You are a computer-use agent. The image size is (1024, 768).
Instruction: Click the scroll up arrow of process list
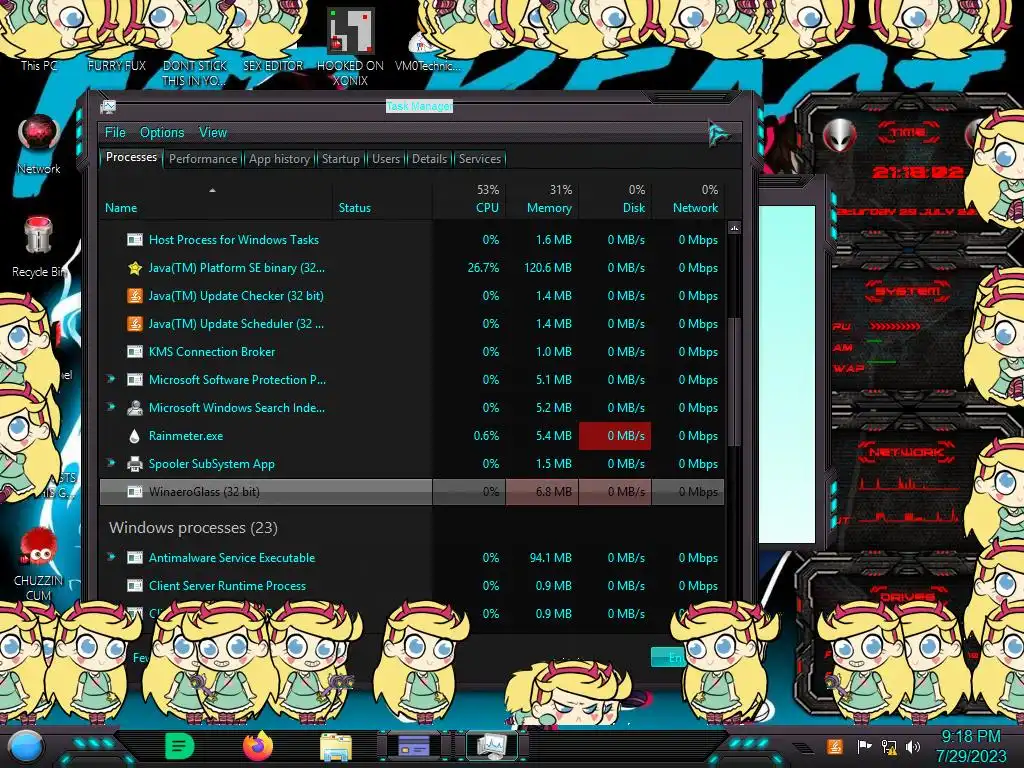point(735,228)
